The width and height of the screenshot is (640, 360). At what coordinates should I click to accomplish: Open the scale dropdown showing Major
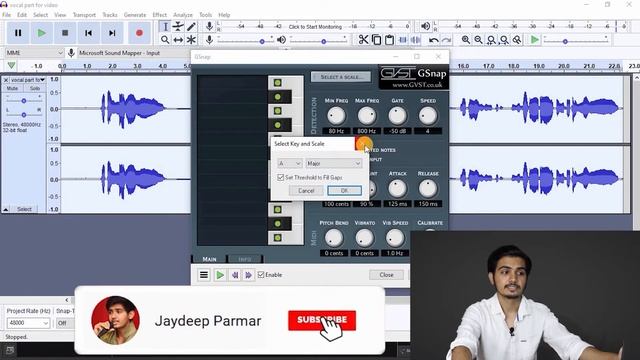tap(334, 163)
